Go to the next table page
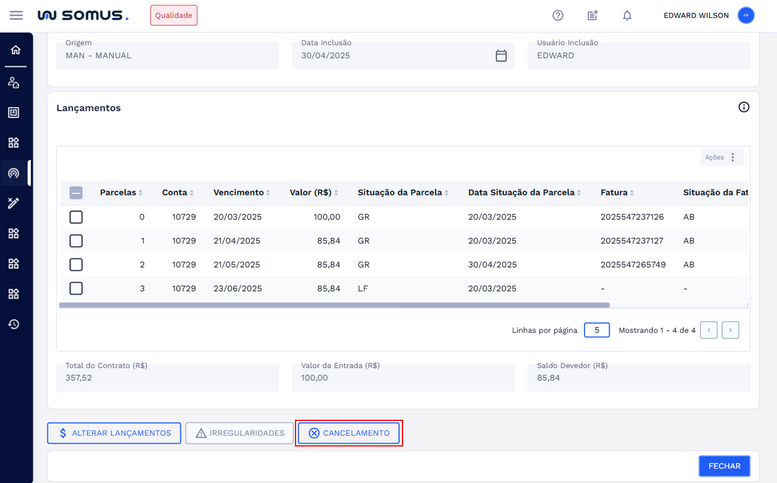The width and height of the screenshot is (777, 483). (x=731, y=330)
